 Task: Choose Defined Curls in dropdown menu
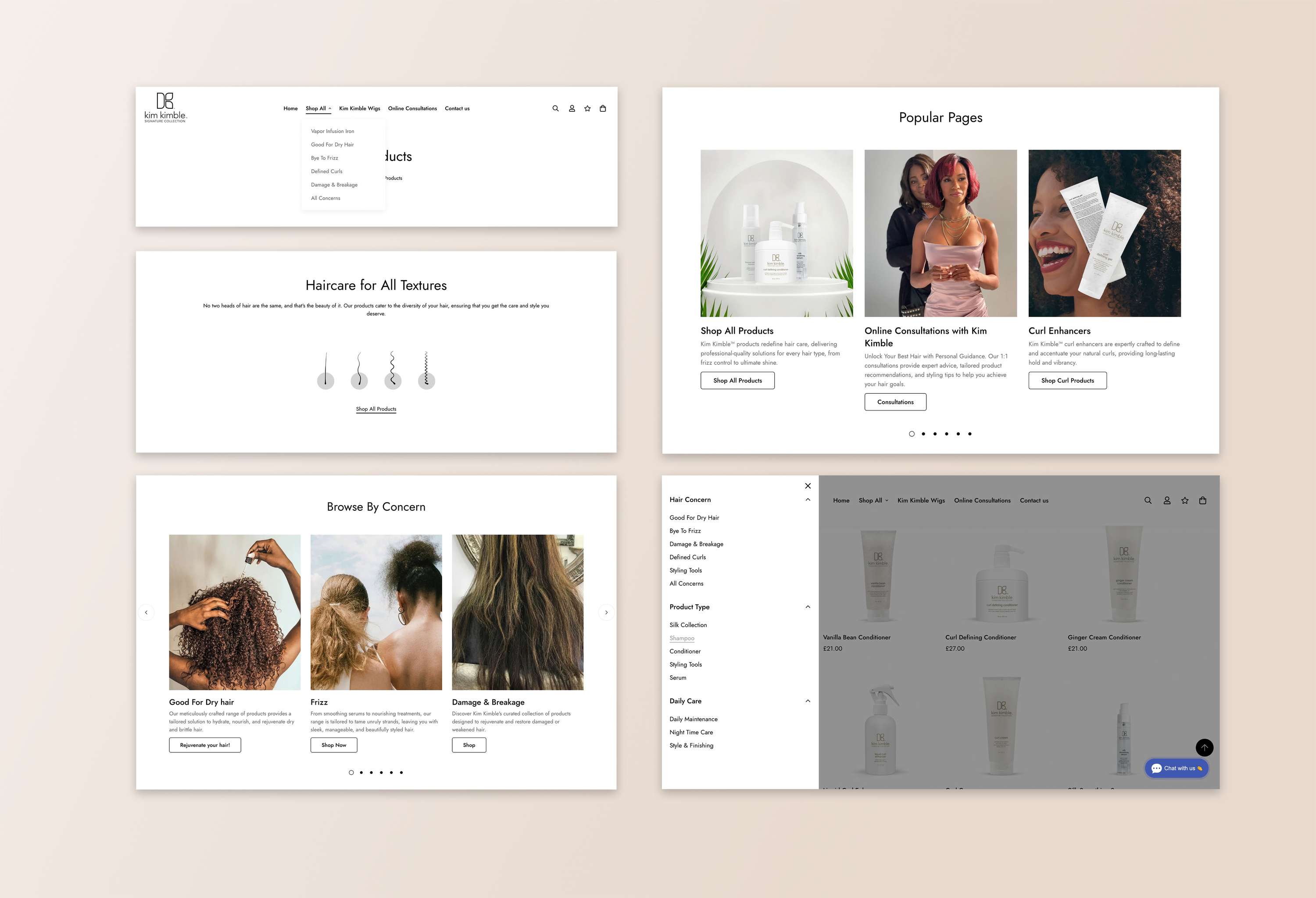327,171
